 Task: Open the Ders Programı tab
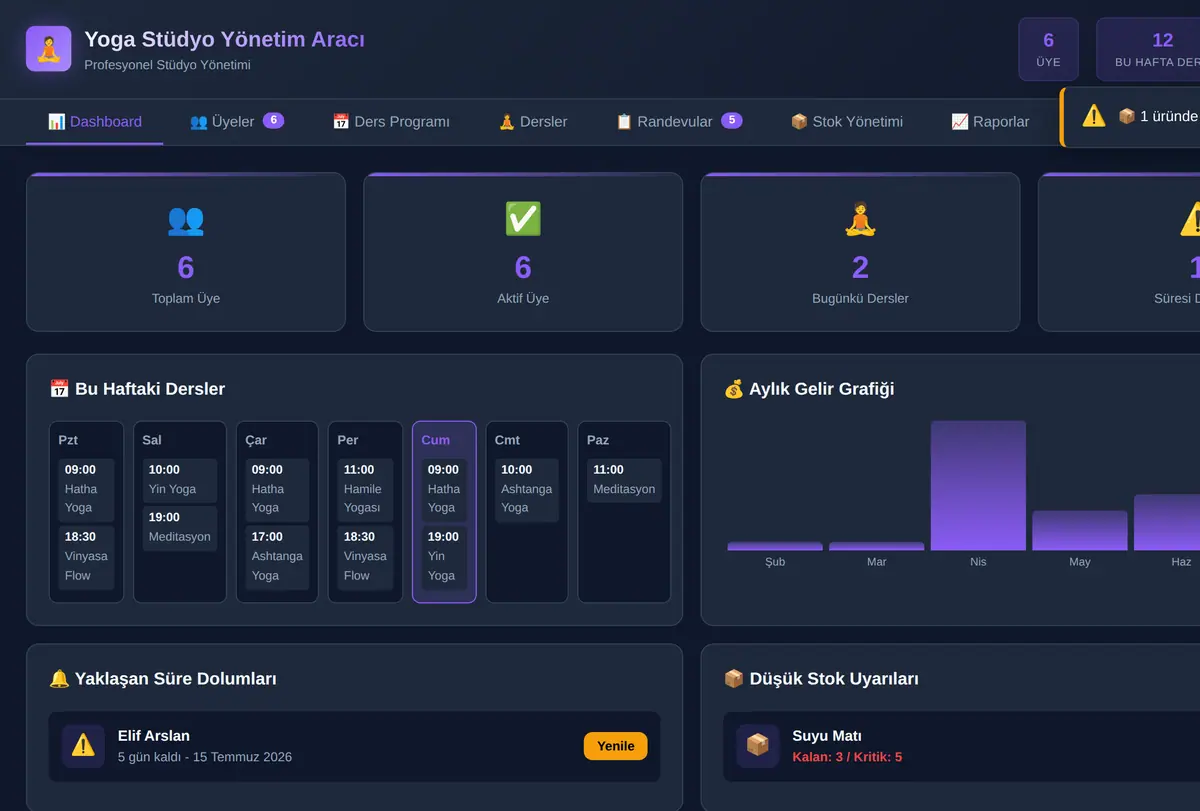391,122
